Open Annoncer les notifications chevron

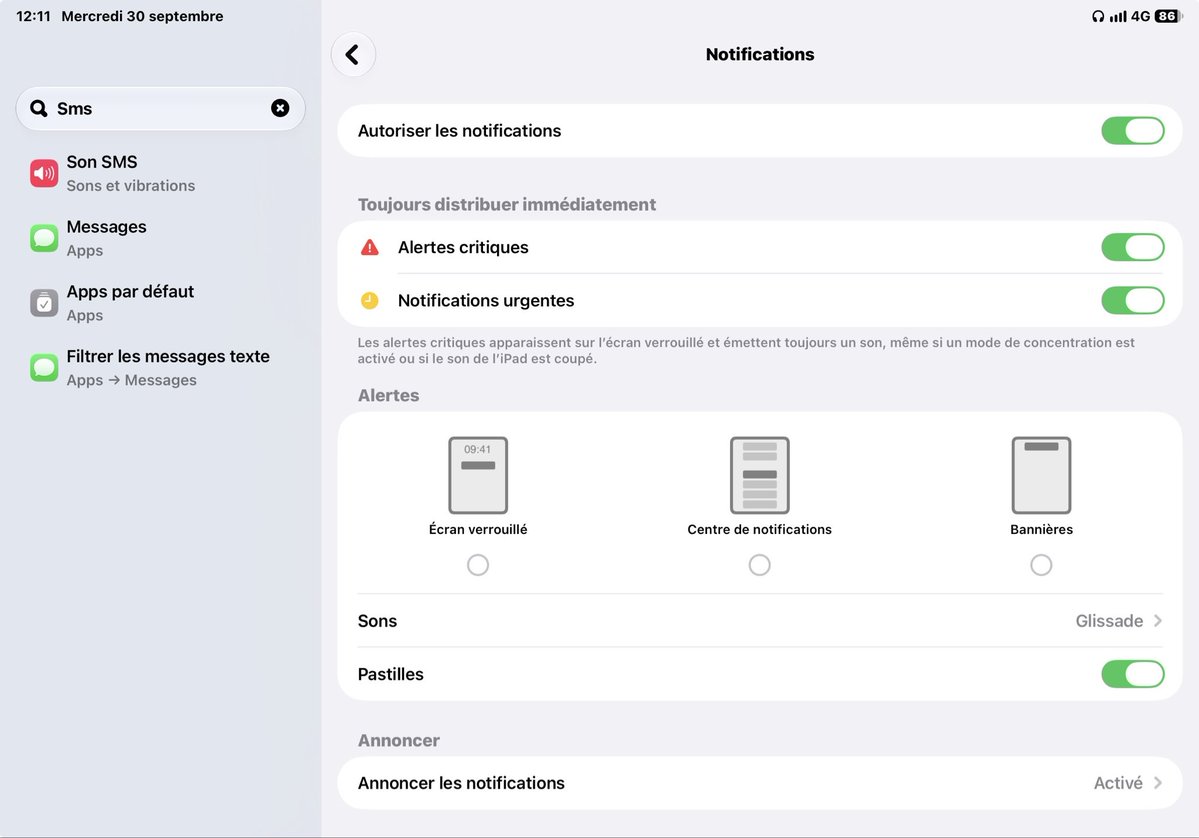(1158, 783)
